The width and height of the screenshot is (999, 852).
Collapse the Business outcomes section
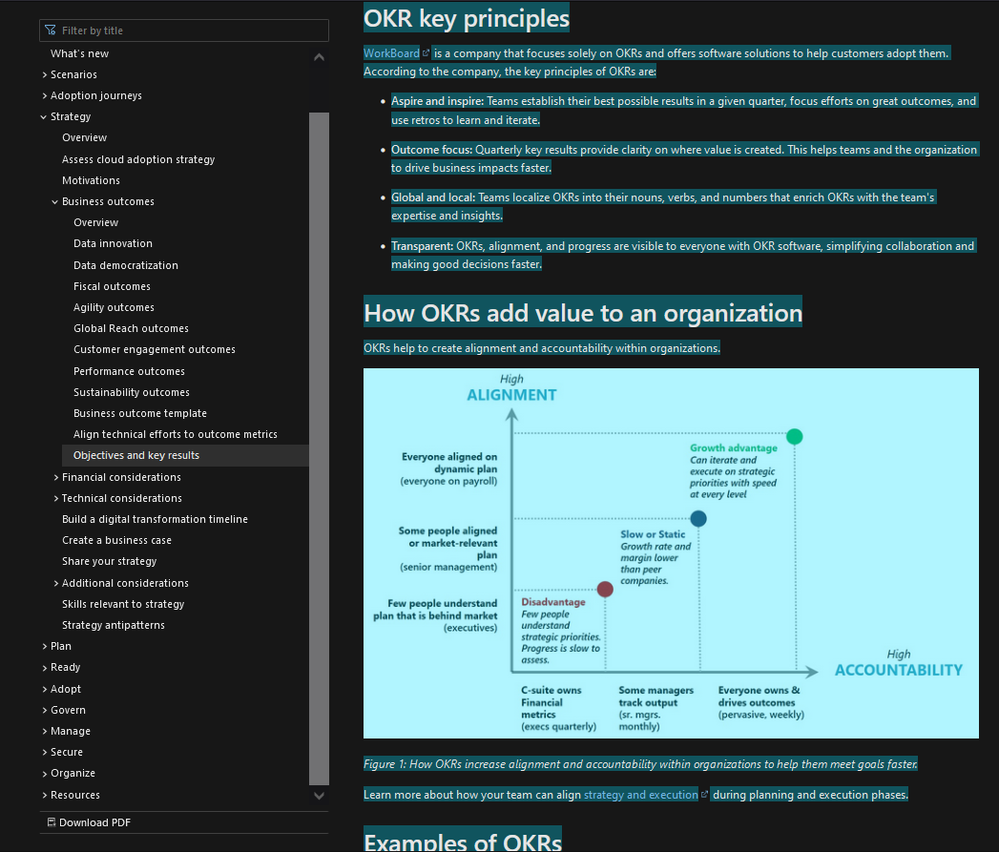[55, 201]
